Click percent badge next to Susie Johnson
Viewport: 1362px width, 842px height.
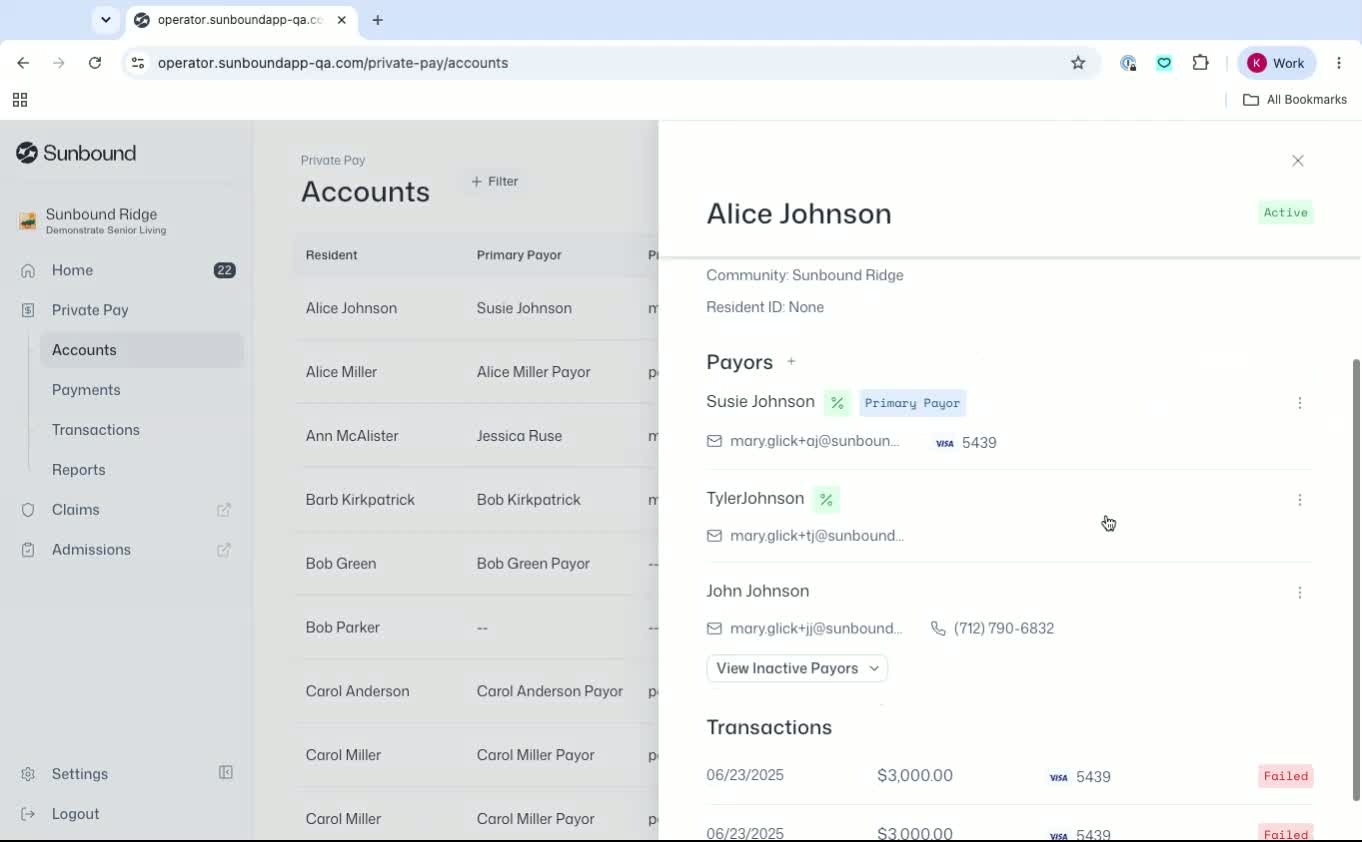click(x=837, y=403)
